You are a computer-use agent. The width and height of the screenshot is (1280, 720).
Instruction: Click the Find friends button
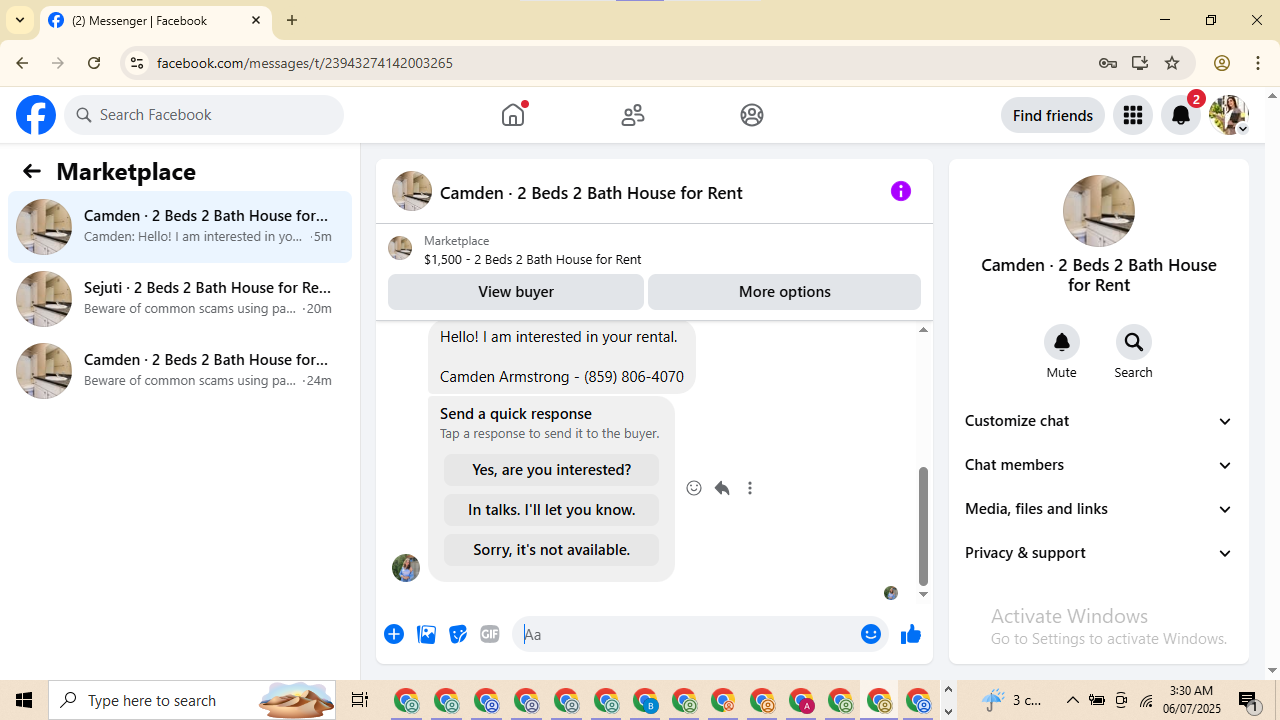pos(1053,115)
